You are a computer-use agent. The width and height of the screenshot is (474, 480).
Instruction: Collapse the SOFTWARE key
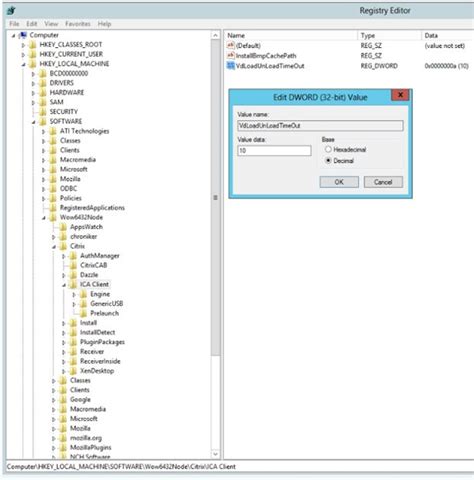click(x=33, y=122)
